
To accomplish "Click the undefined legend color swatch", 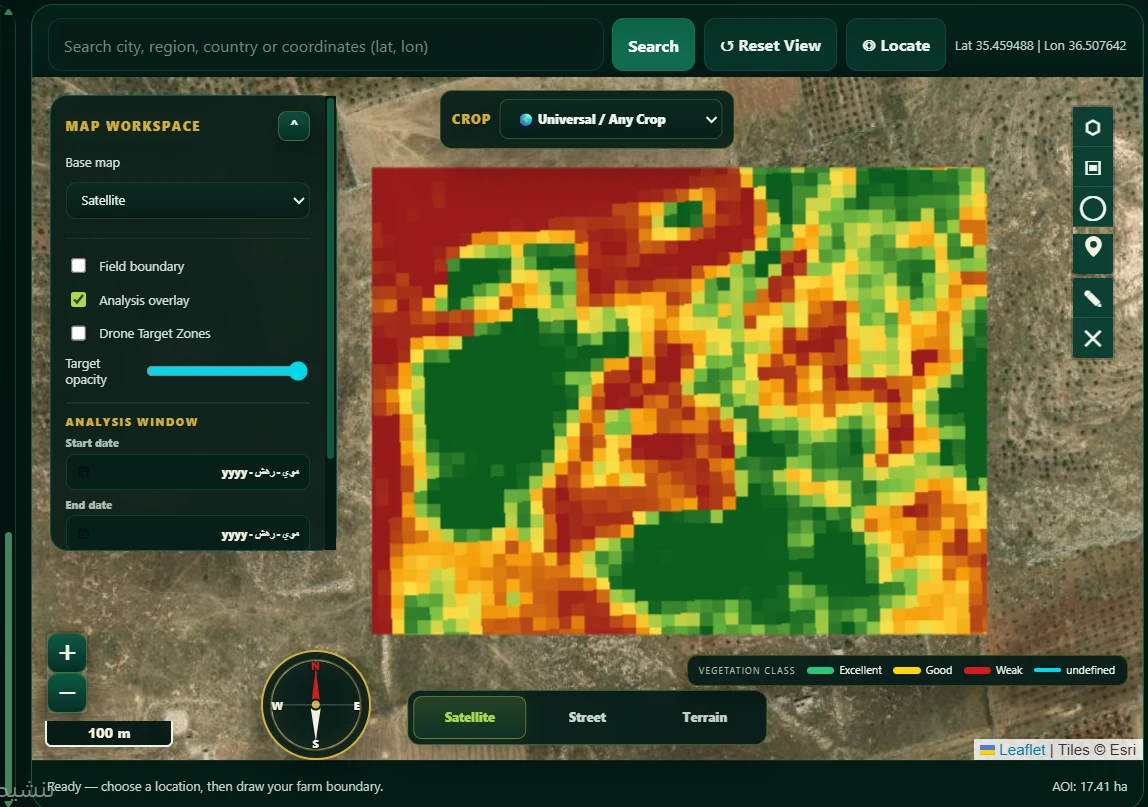I will coord(1047,670).
